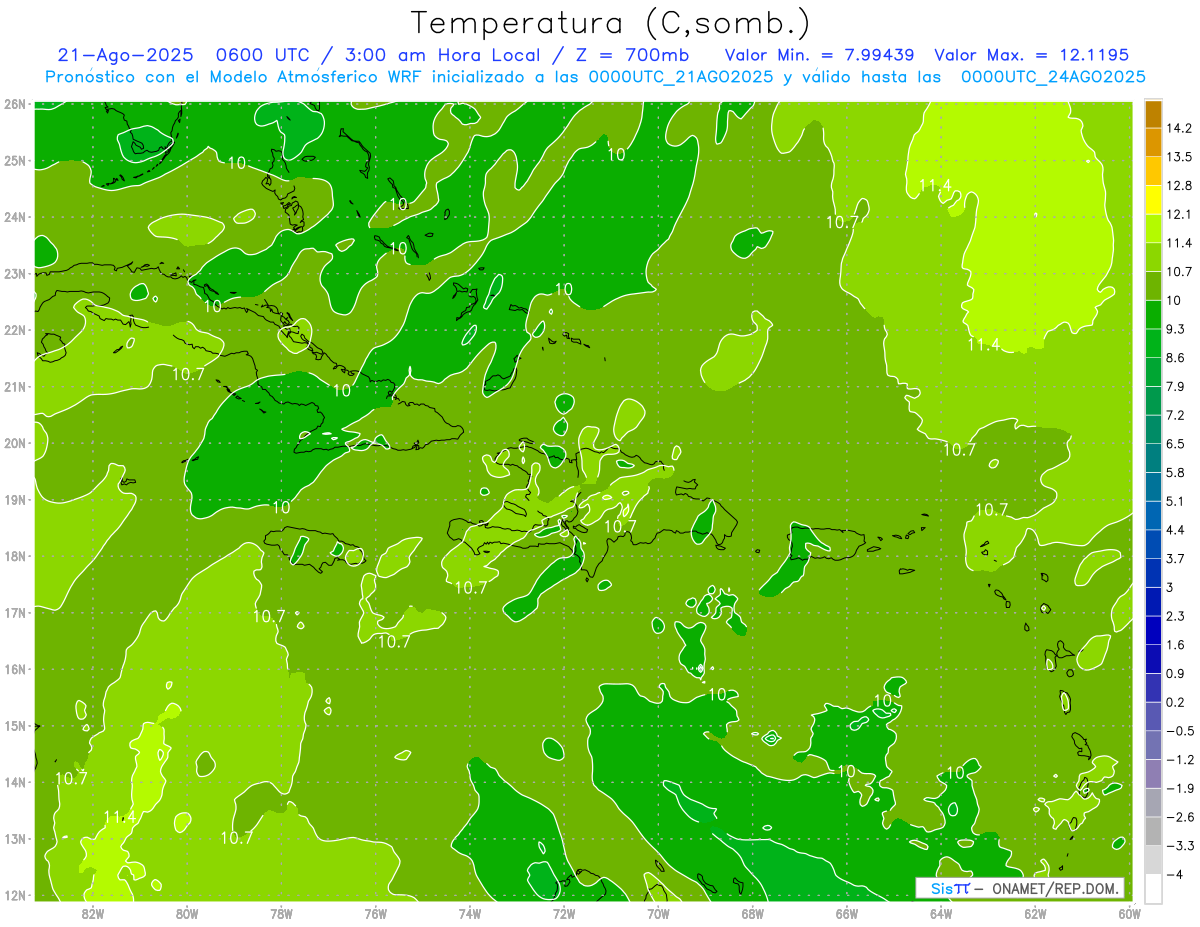
Task: Click the '12.1' color scale label
Action: pyautogui.click(x=1180, y=215)
